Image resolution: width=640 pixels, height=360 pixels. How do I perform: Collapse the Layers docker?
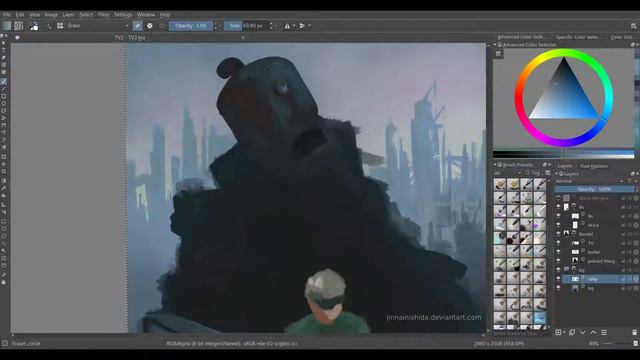tap(556, 174)
